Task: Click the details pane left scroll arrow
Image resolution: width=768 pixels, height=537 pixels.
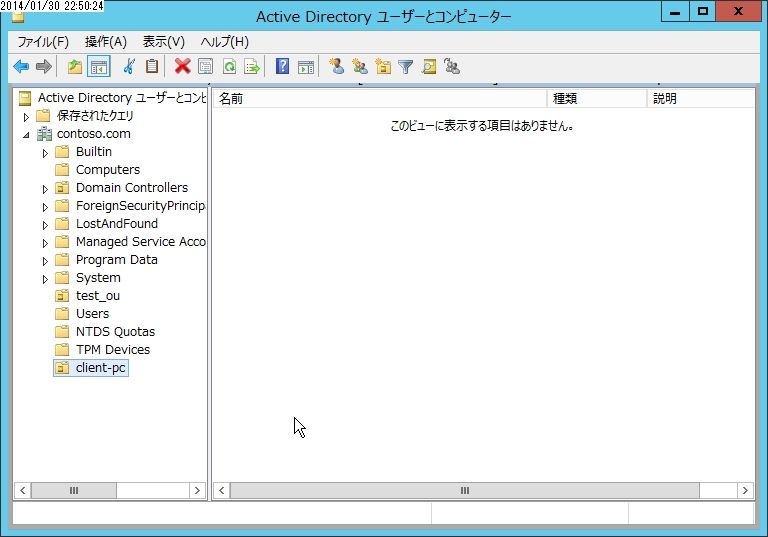Action: click(x=221, y=490)
